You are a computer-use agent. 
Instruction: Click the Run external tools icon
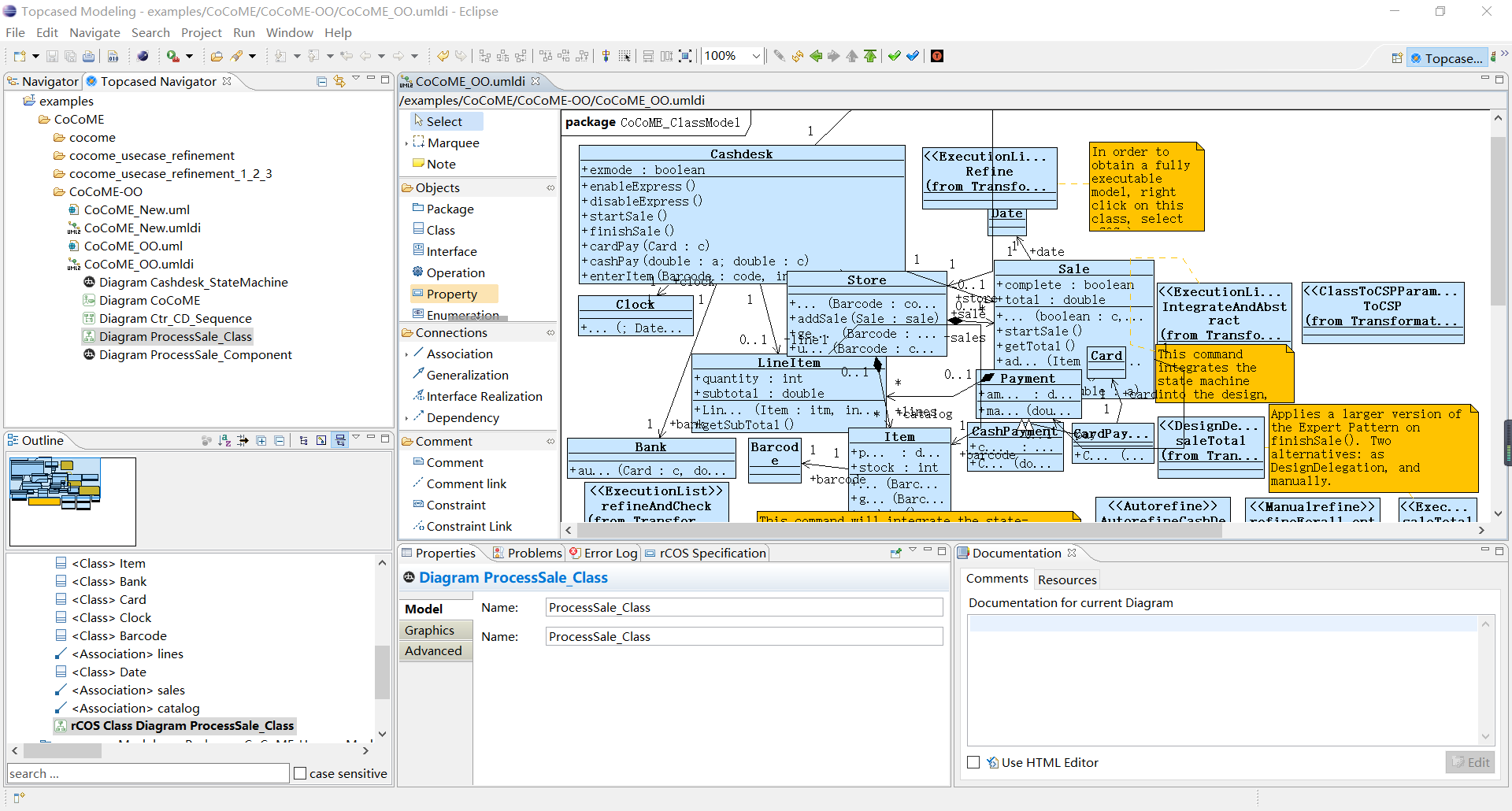tap(172, 56)
